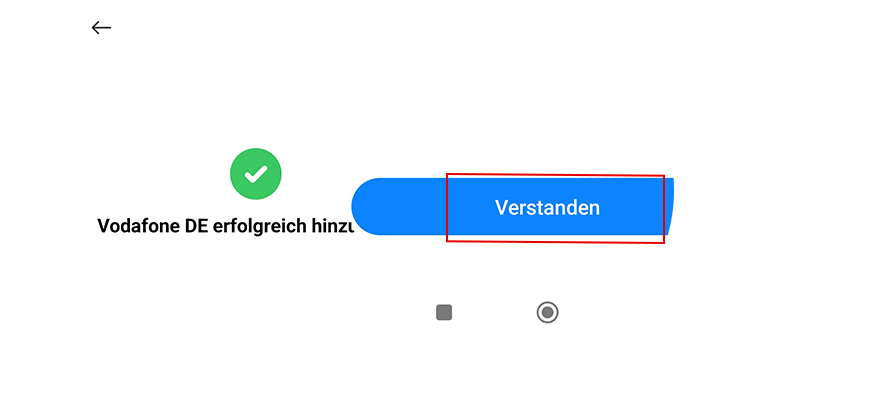Viewport: 879px width, 400px height.
Task: Click the blue Verstanden button
Action: coord(512,207)
